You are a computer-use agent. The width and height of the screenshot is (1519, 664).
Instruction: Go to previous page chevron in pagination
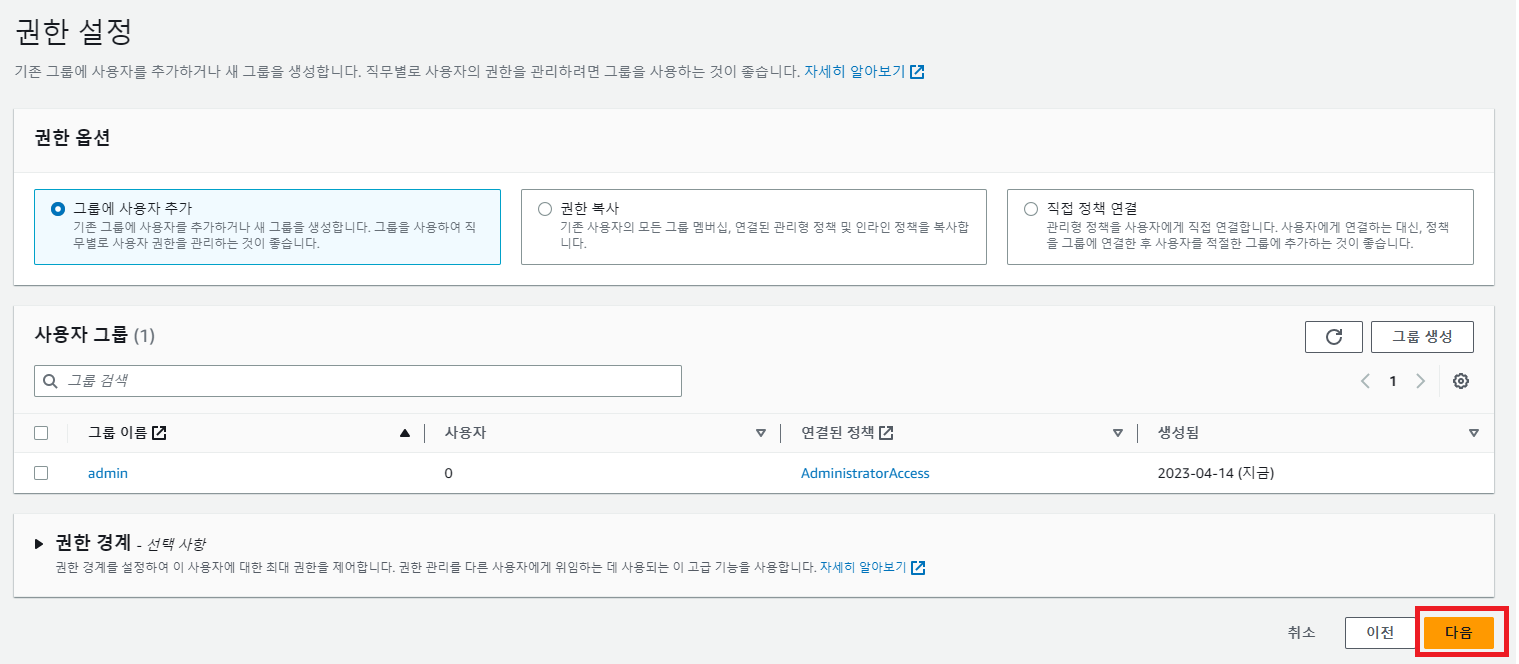(1365, 381)
